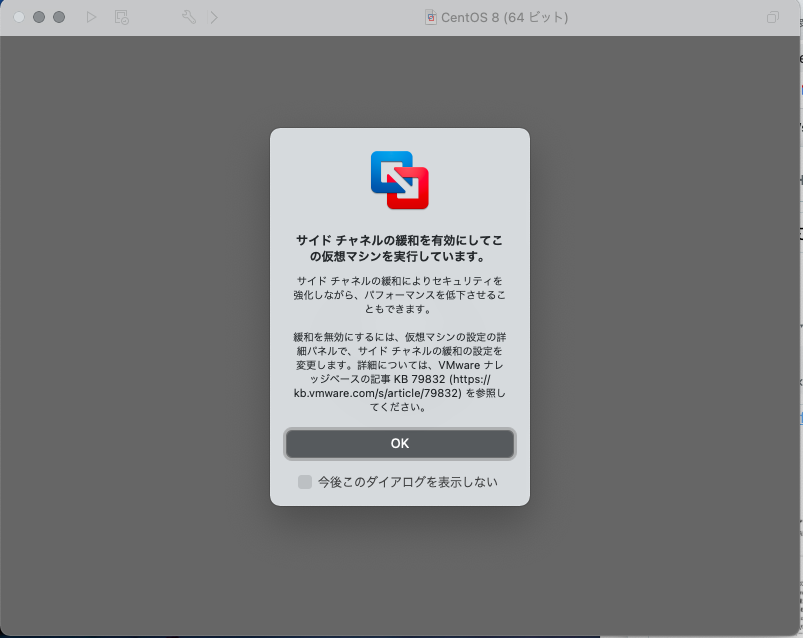The width and height of the screenshot is (803, 638).
Task: Enter full screen with the arrow icon
Action: (x=214, y=17)
